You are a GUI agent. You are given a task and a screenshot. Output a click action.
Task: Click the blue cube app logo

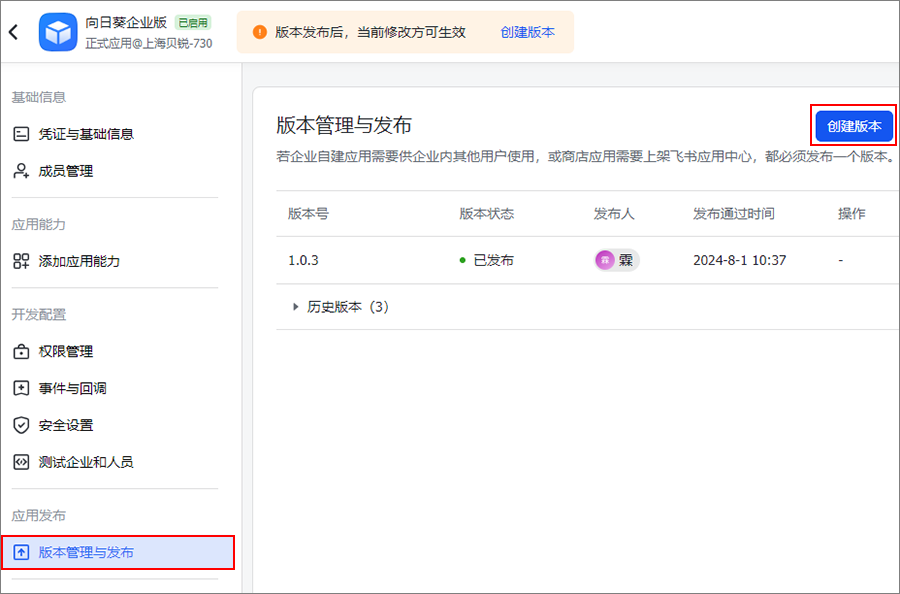pos(58,32)
